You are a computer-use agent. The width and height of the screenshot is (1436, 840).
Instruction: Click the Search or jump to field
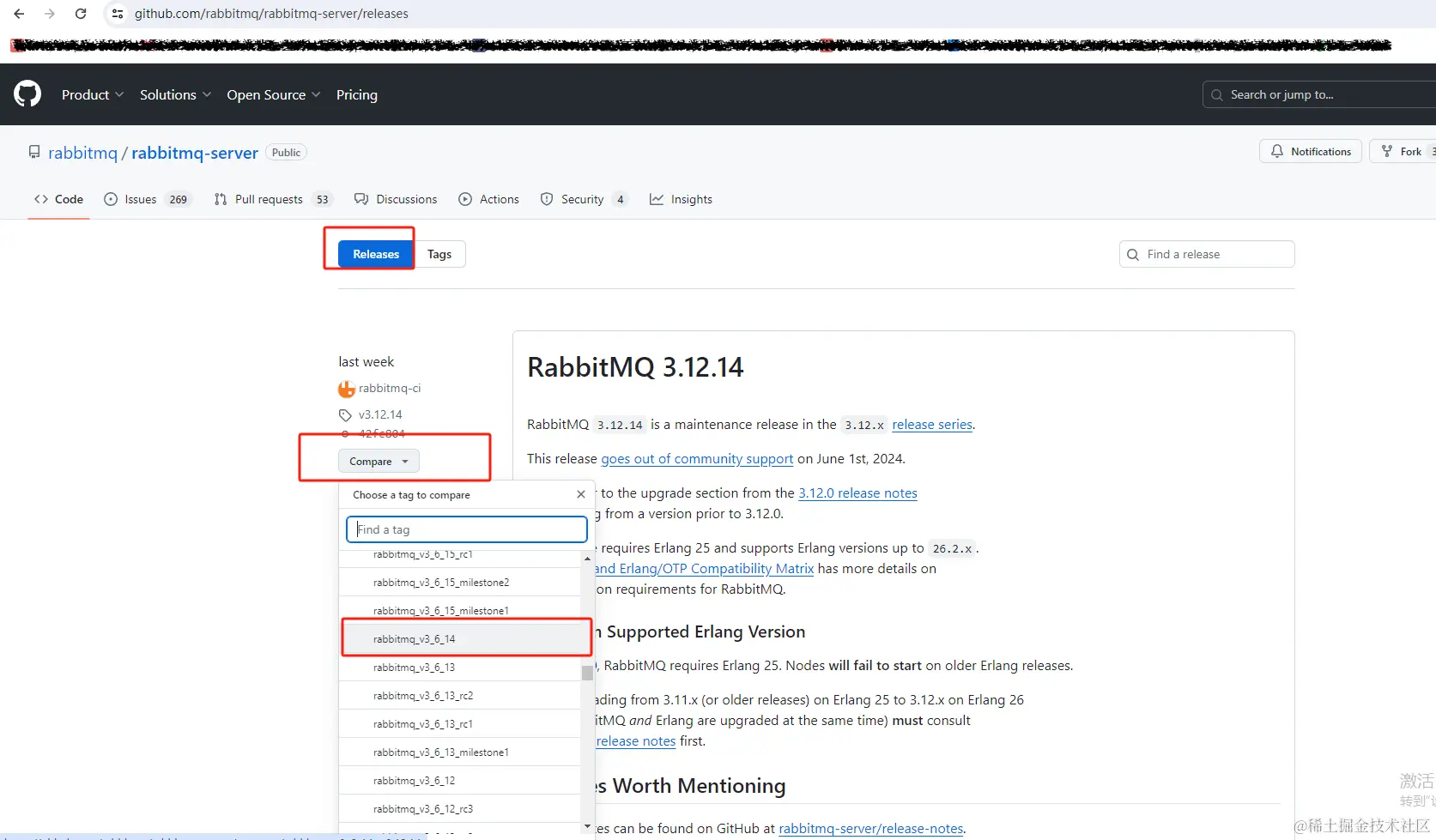coord(1318,95)
